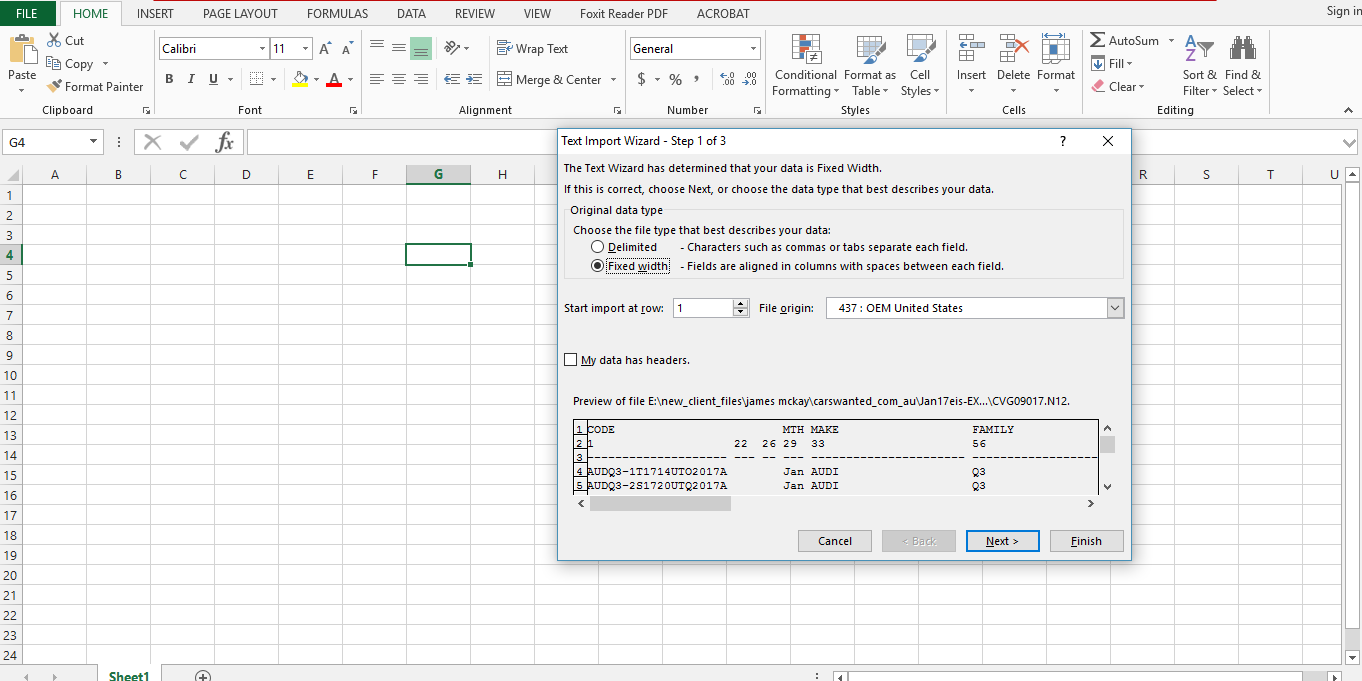The image size is (1362, 681).
Task: Open the File origin dropdown
Action: coord(1114,307)
